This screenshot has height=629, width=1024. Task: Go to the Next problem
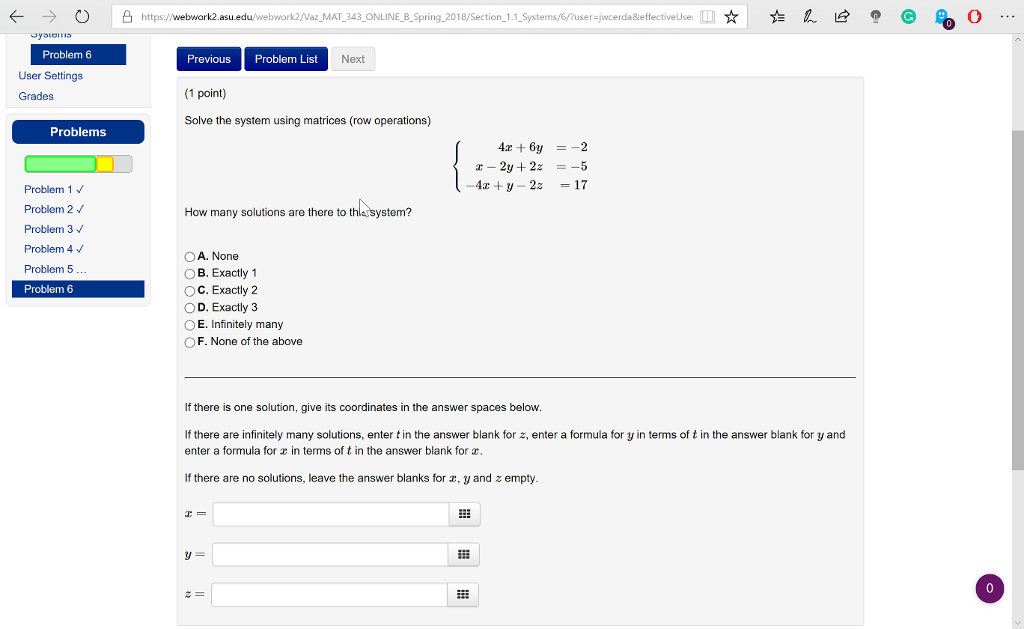click(x=352, y=58)
